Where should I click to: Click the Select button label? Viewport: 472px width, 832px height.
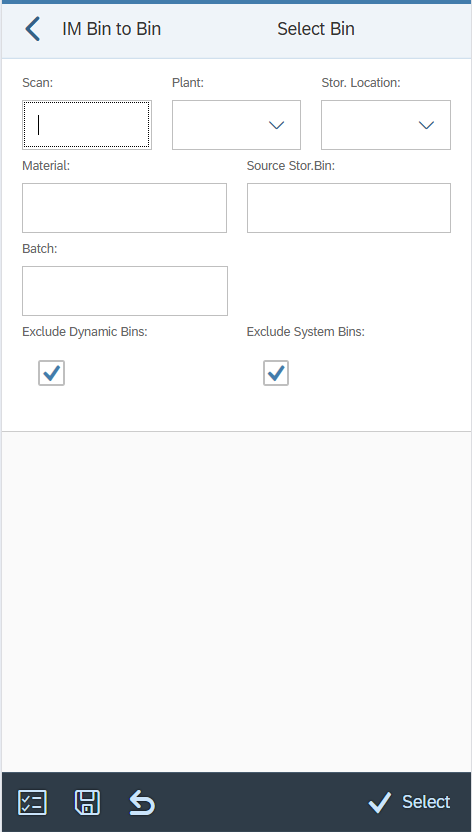click(426, 802)
